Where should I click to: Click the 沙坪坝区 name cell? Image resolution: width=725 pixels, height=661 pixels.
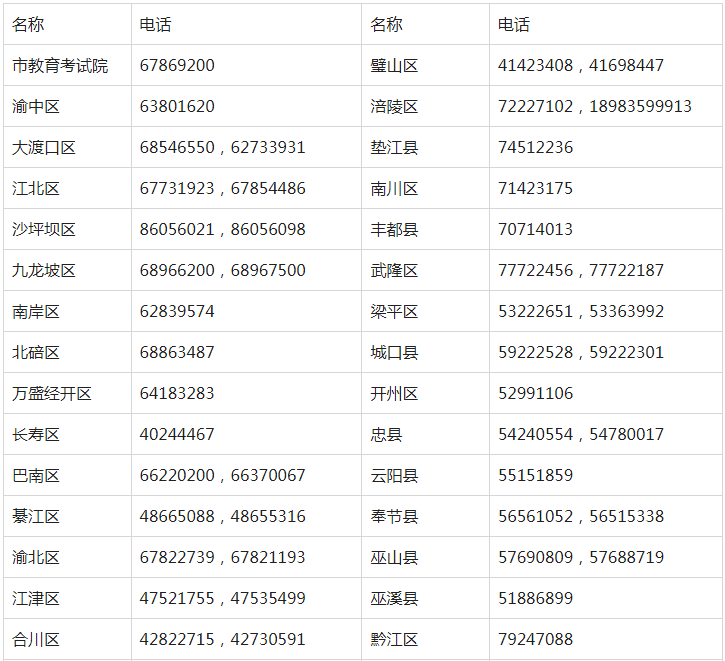pyautogui.click(x=44, y=230)
